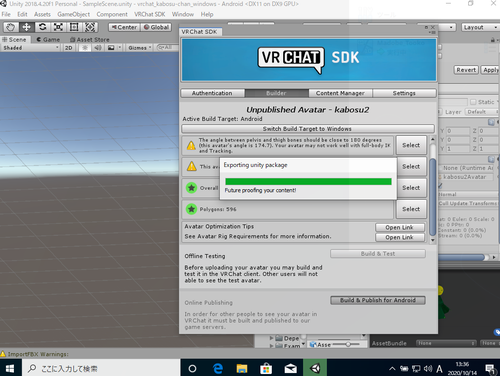Viewport: 500px width, 376px height.
Task: Select the Move tool
Action: tap(27, 27)
